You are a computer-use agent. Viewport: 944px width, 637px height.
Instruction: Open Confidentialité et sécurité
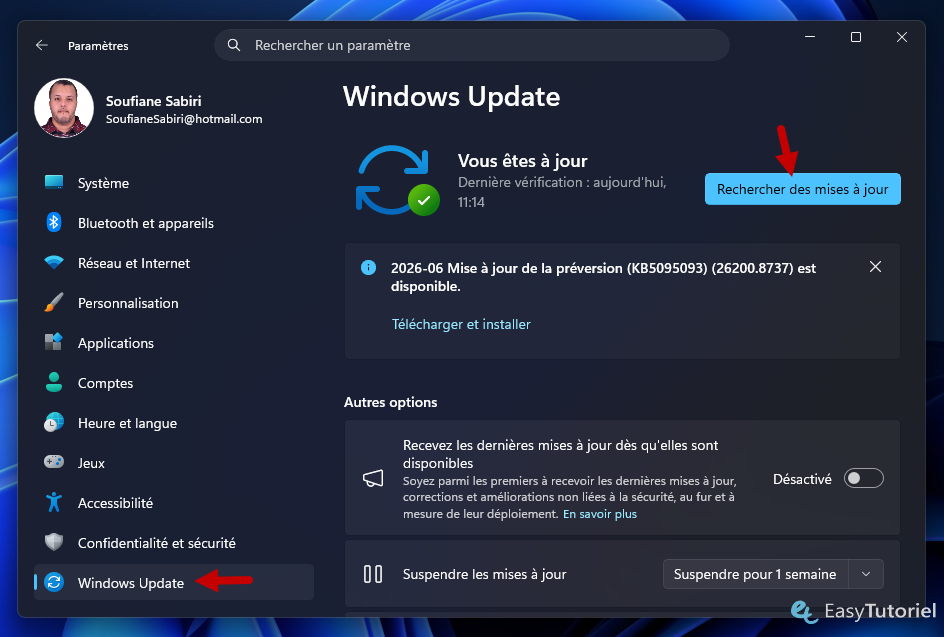coord(174,542)
